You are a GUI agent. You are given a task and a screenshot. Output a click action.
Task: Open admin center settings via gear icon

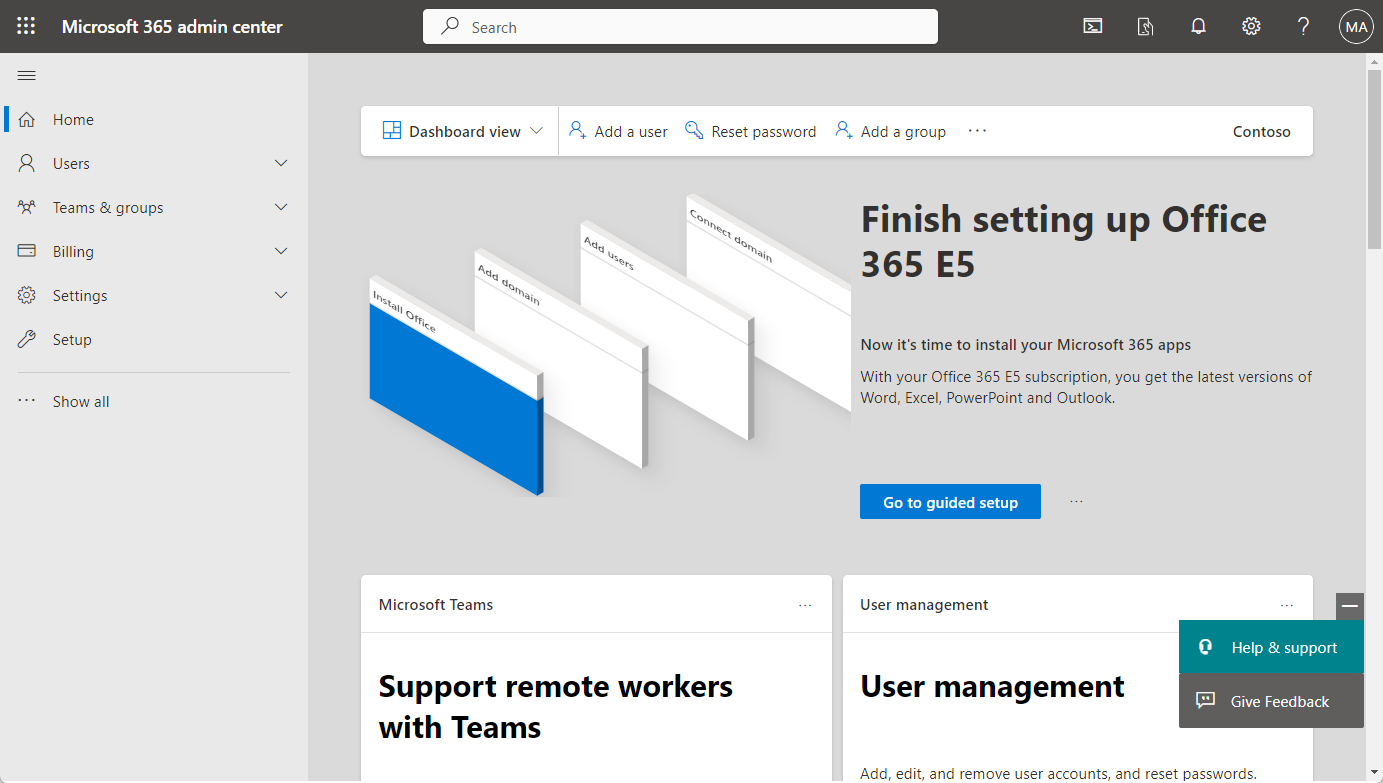click(x=1251, y=26)
